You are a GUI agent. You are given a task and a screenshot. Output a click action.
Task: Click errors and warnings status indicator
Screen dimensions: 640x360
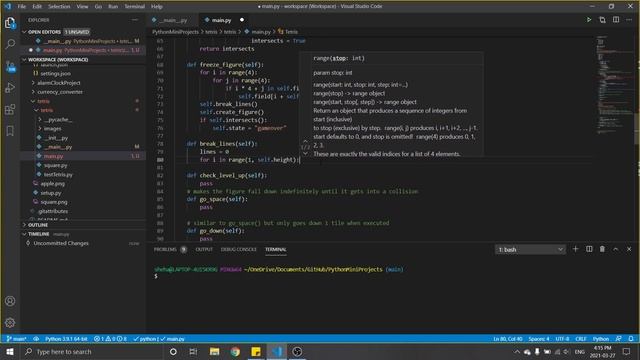[x=110, y=339]
